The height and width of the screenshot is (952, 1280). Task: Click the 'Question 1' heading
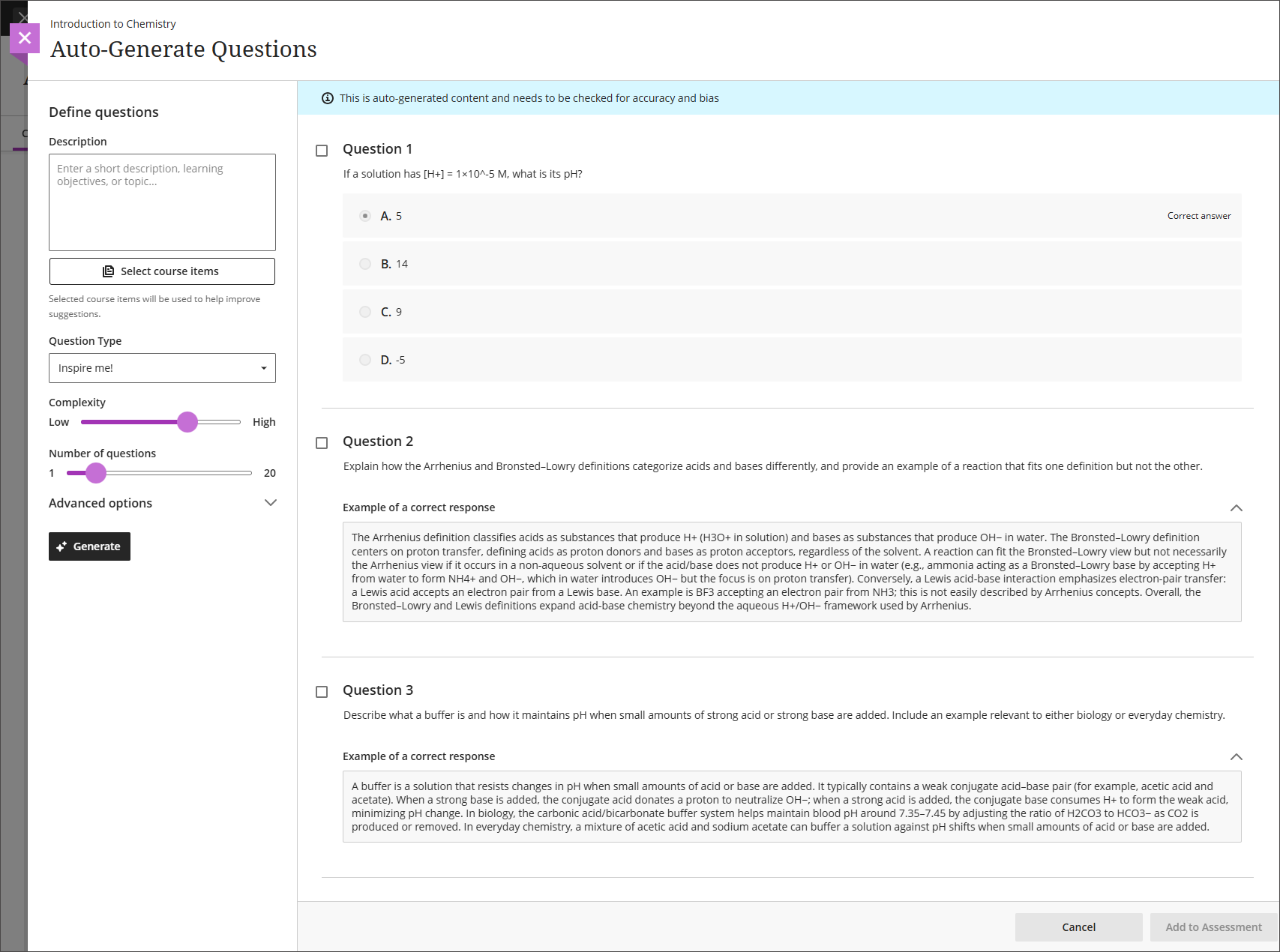tap(377, 149)
